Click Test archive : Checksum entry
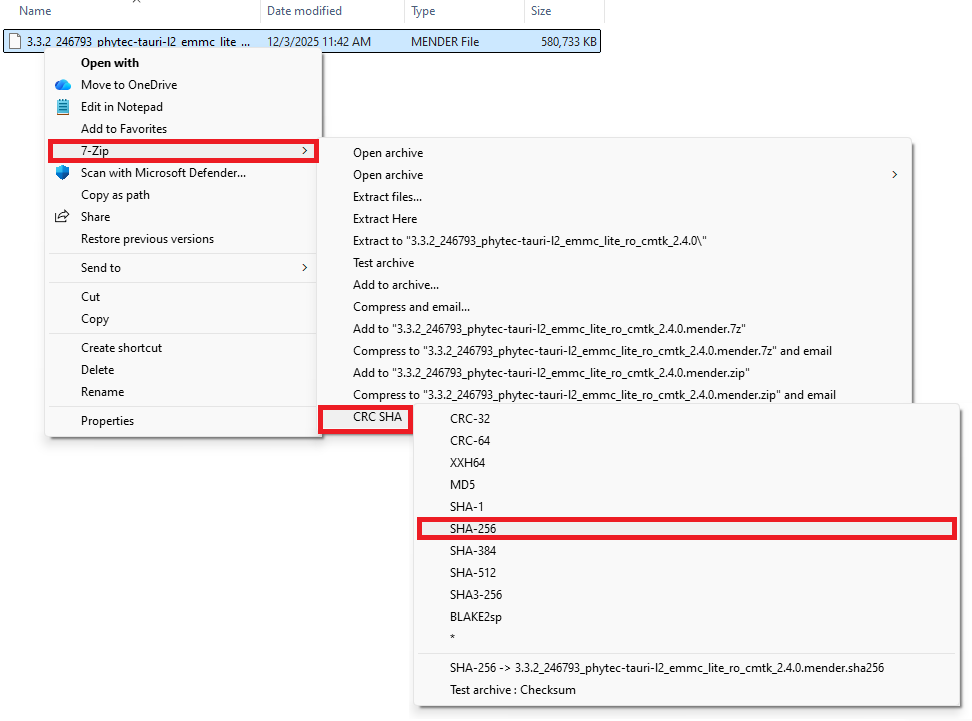The image size is (972, 721). tap(512, 689)
